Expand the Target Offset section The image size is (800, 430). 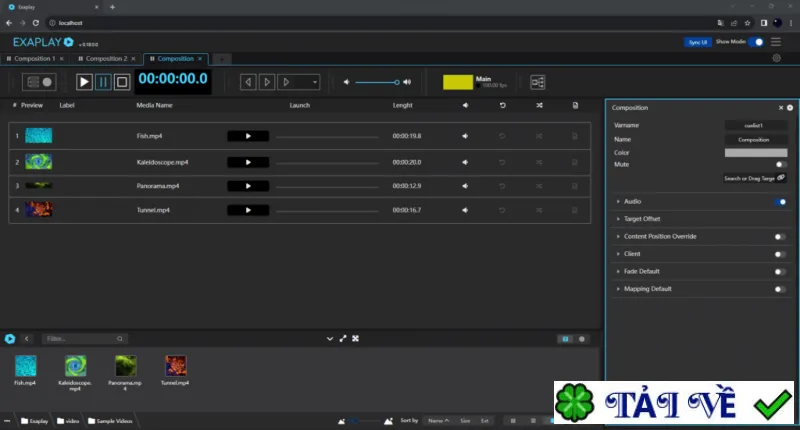click(x=641, y=219)
